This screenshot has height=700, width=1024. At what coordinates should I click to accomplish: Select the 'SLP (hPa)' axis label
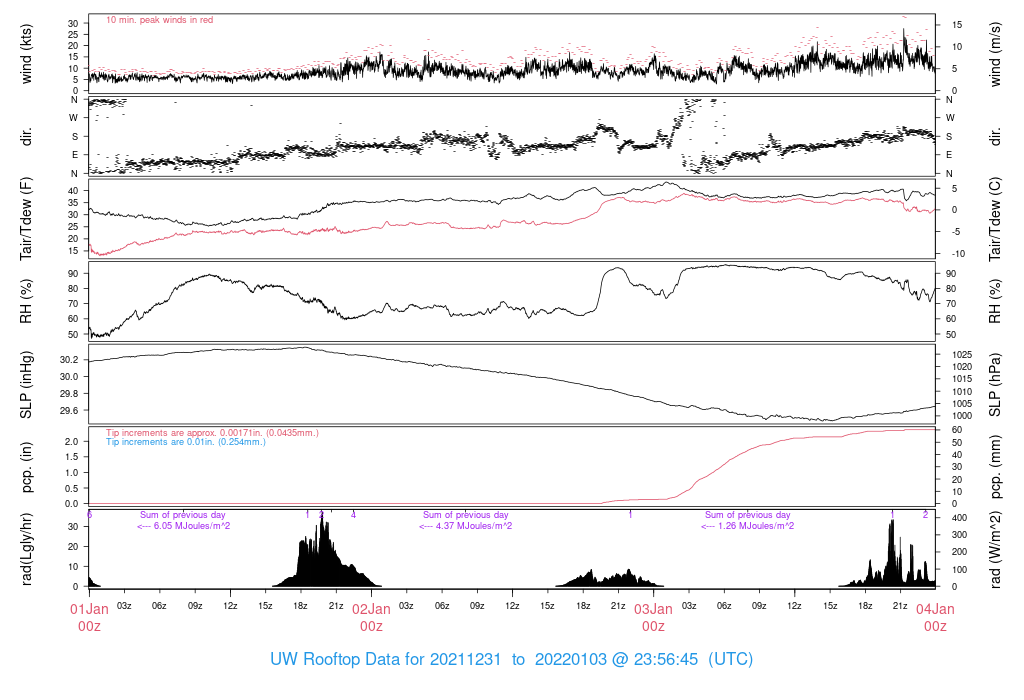995,386
